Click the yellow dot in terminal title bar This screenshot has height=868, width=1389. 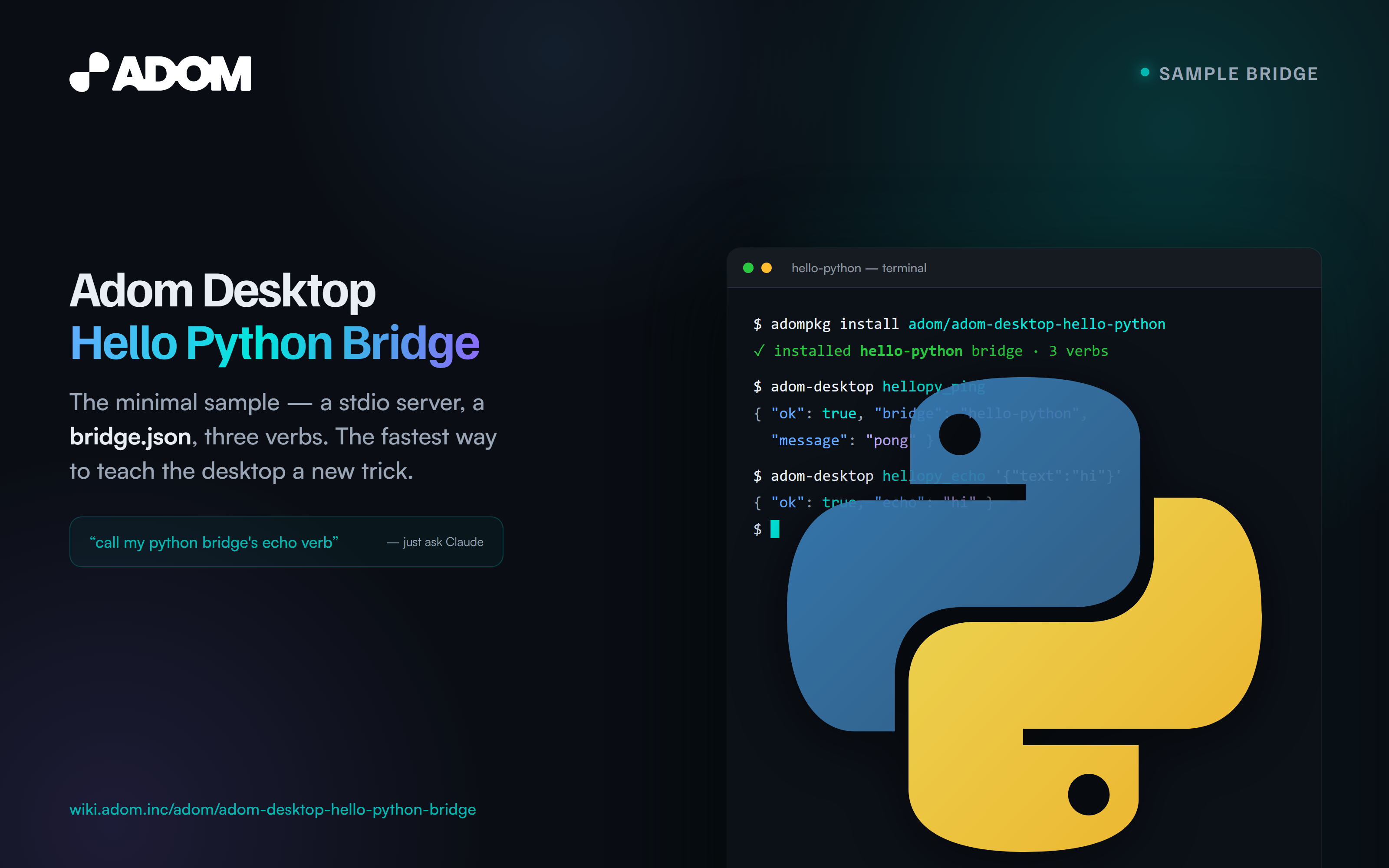coord(766,268)
